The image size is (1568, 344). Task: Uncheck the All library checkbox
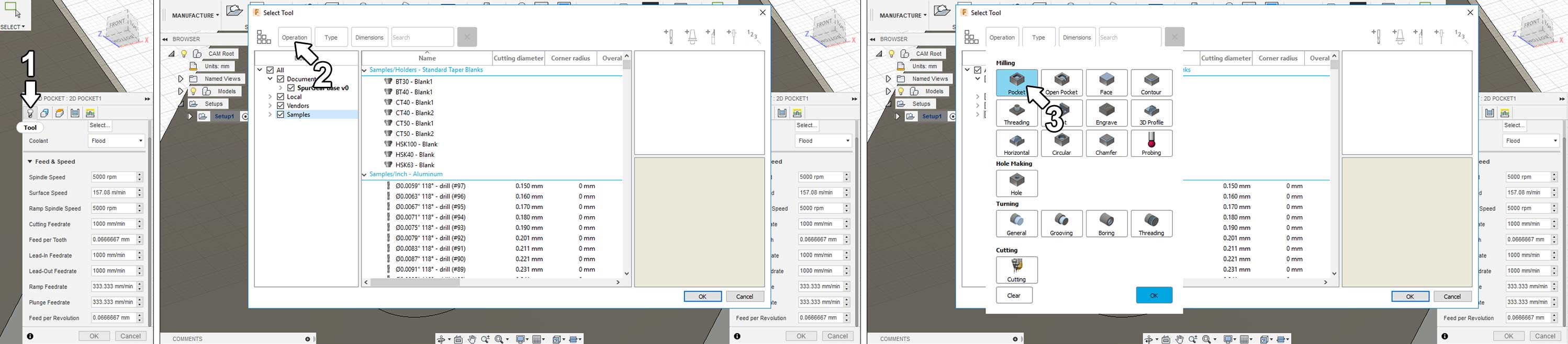(270, 70)
